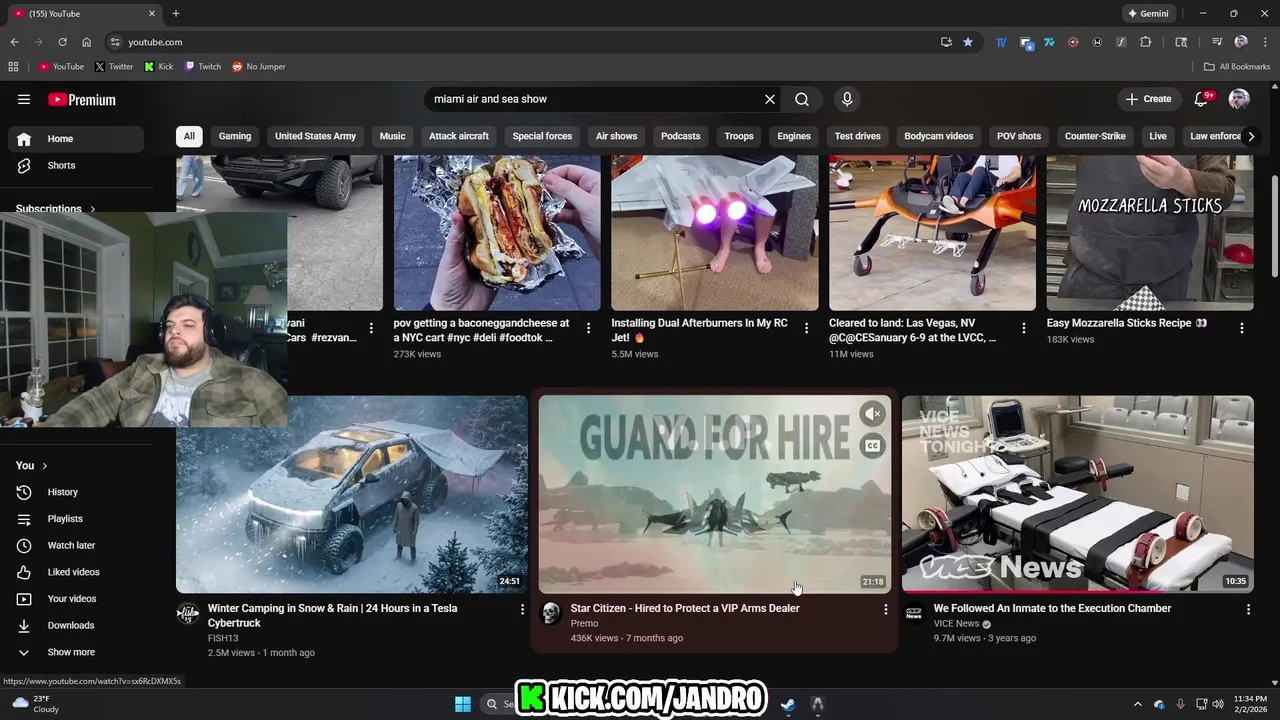
Task: Open the FISH13 channel link
Action: point(223,638)
